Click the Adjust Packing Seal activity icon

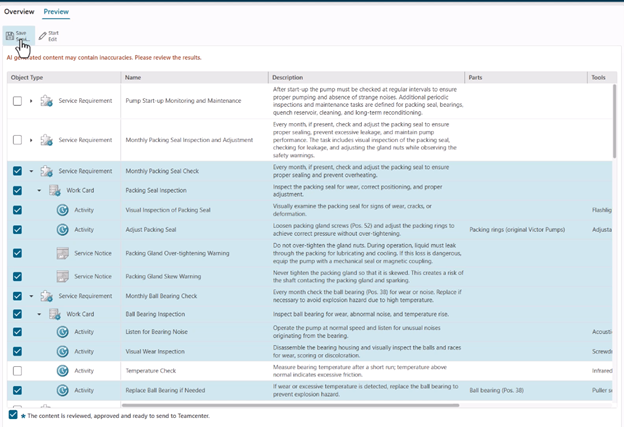click(x=62, y=230)
